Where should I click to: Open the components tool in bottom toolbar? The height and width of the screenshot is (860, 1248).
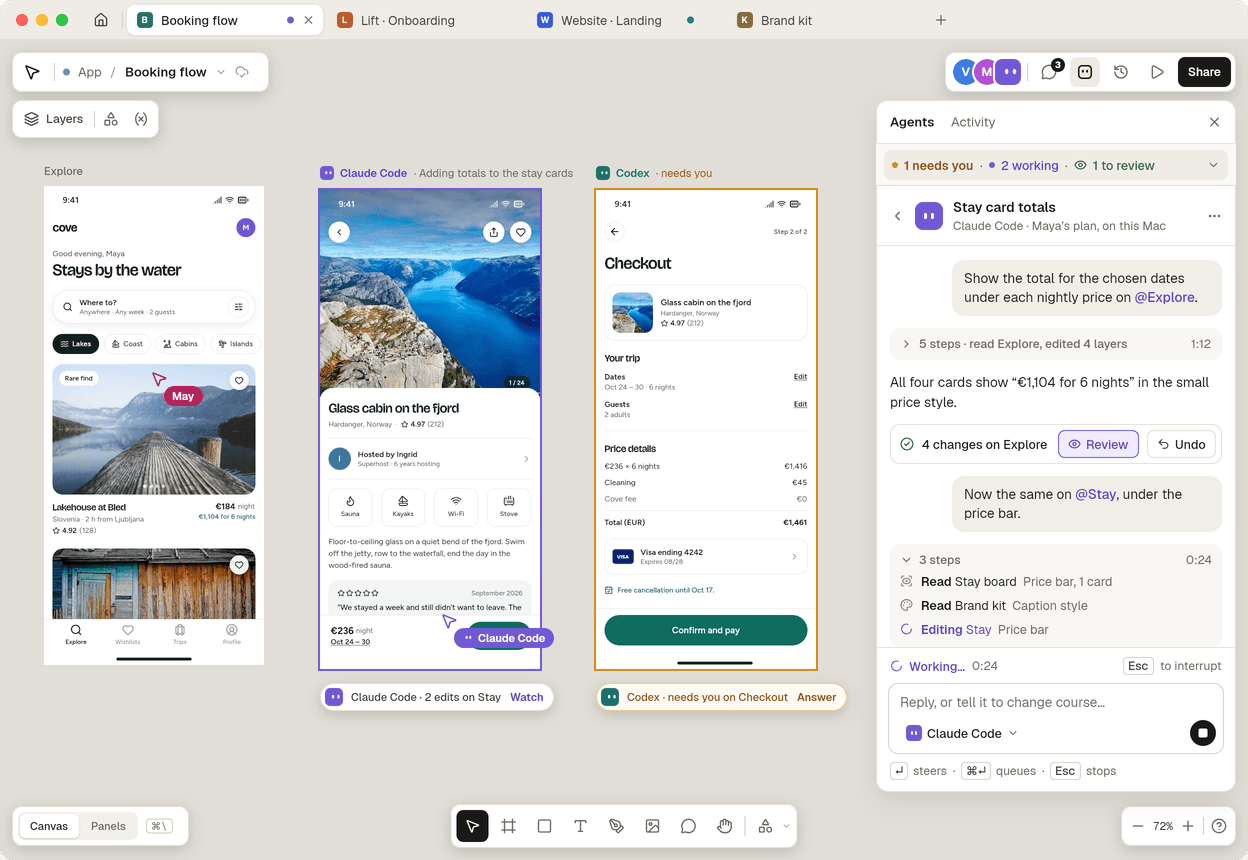click(765, 826)
